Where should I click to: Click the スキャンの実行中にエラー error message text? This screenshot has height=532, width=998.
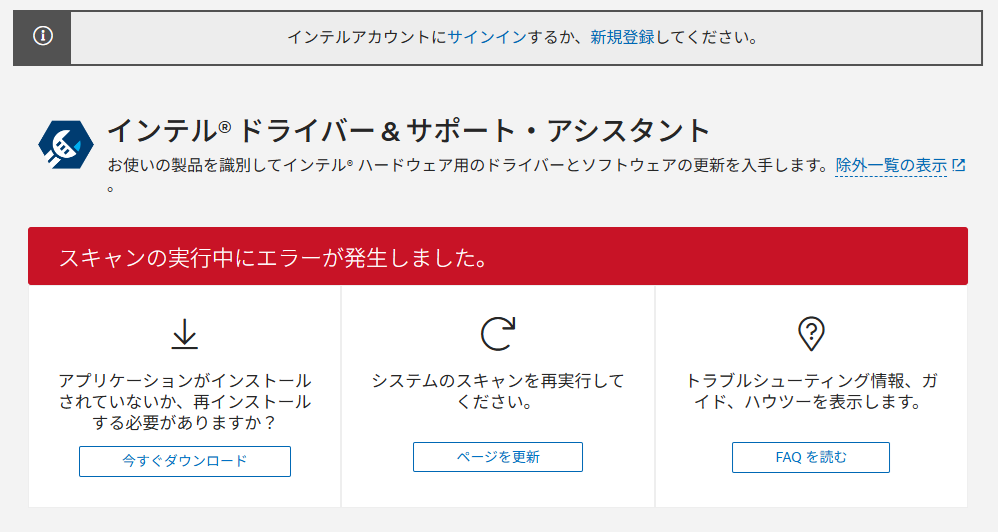pyautogui.click(x=273, y=257)
